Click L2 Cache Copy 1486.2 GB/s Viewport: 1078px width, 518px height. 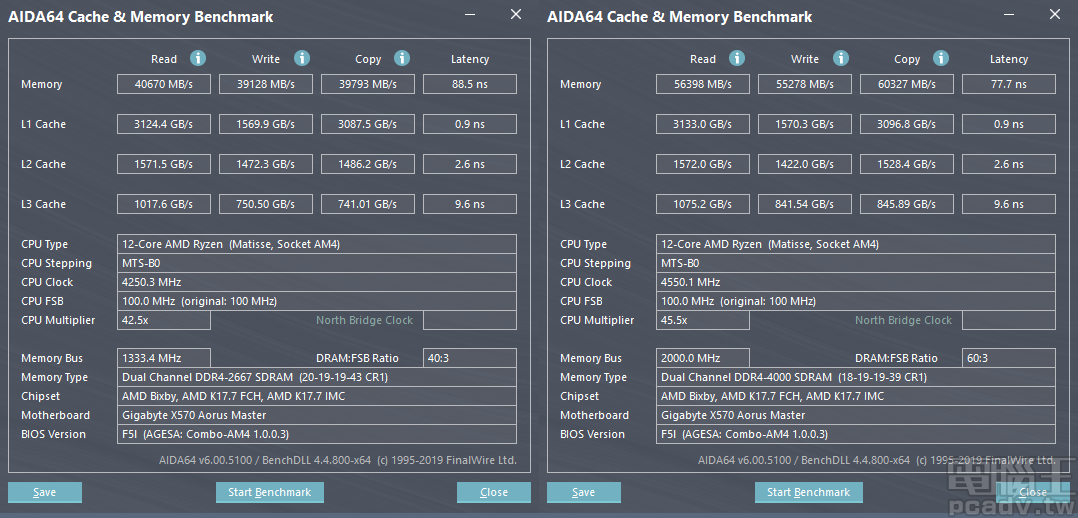pyautogui.click(x=368, y=164)
